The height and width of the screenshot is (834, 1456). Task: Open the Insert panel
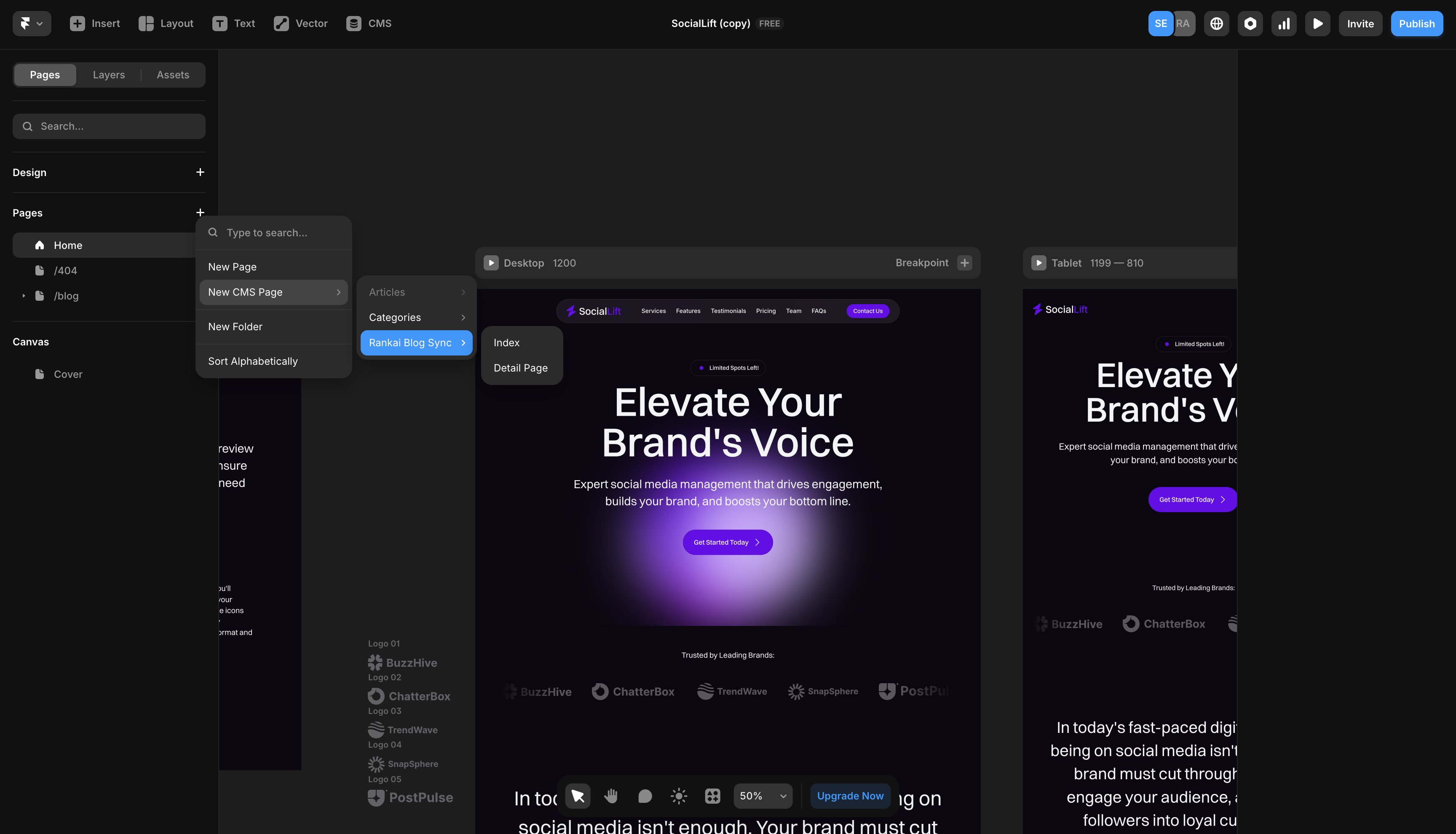pos(94,24)
